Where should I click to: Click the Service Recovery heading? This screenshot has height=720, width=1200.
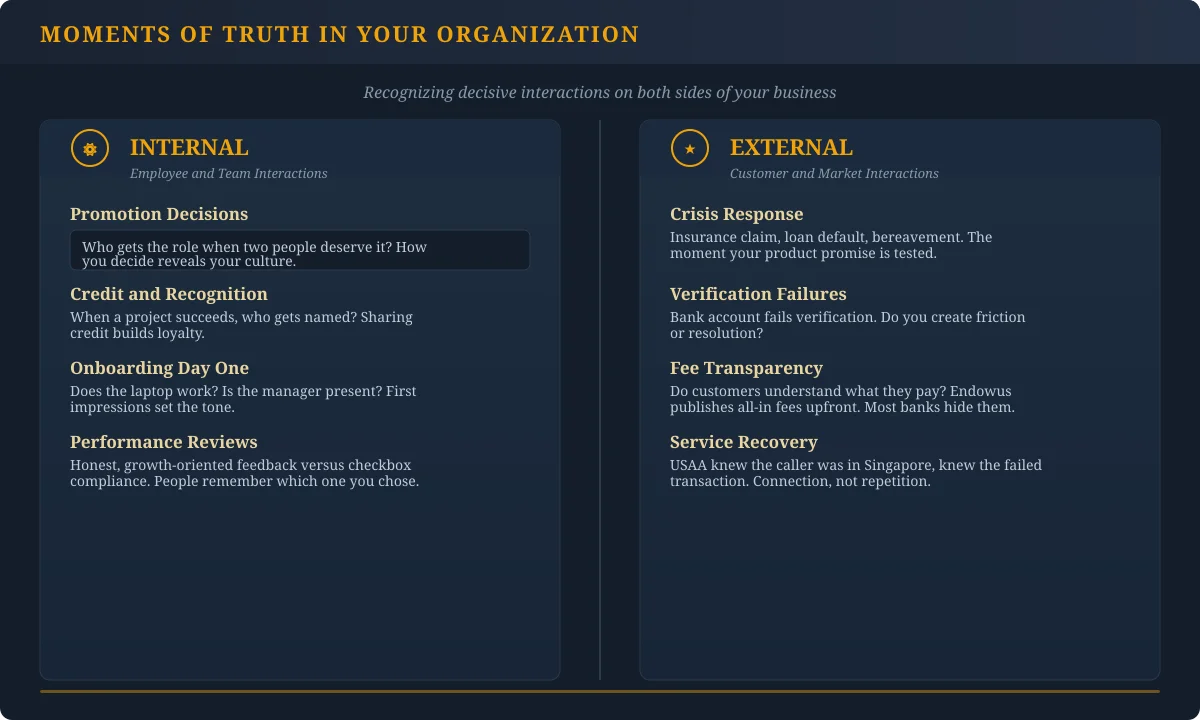point(743,442)
